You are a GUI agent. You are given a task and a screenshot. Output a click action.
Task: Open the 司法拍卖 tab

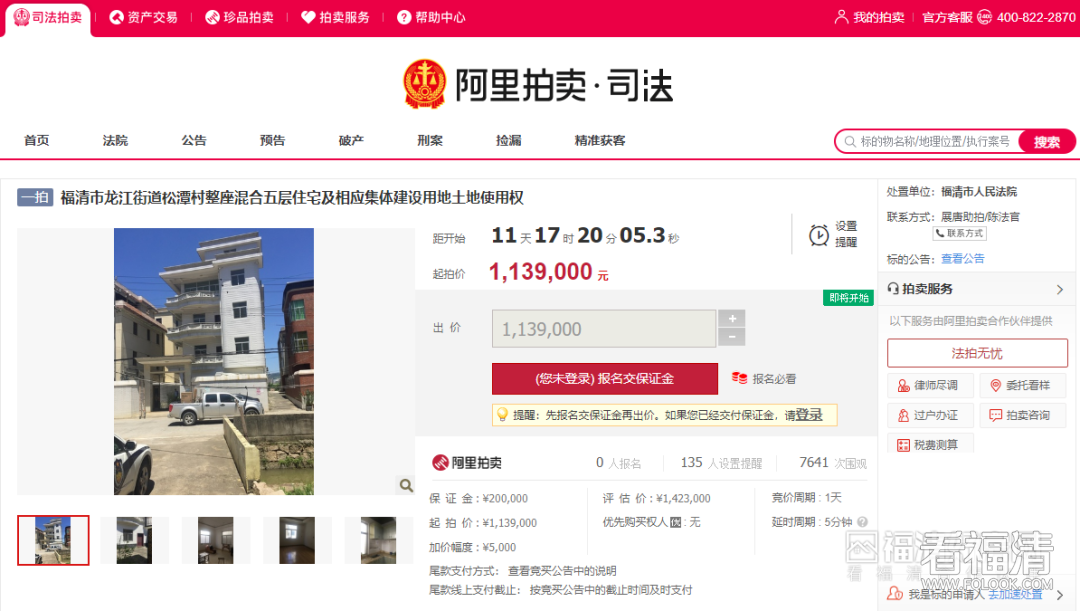click(48, 17)
